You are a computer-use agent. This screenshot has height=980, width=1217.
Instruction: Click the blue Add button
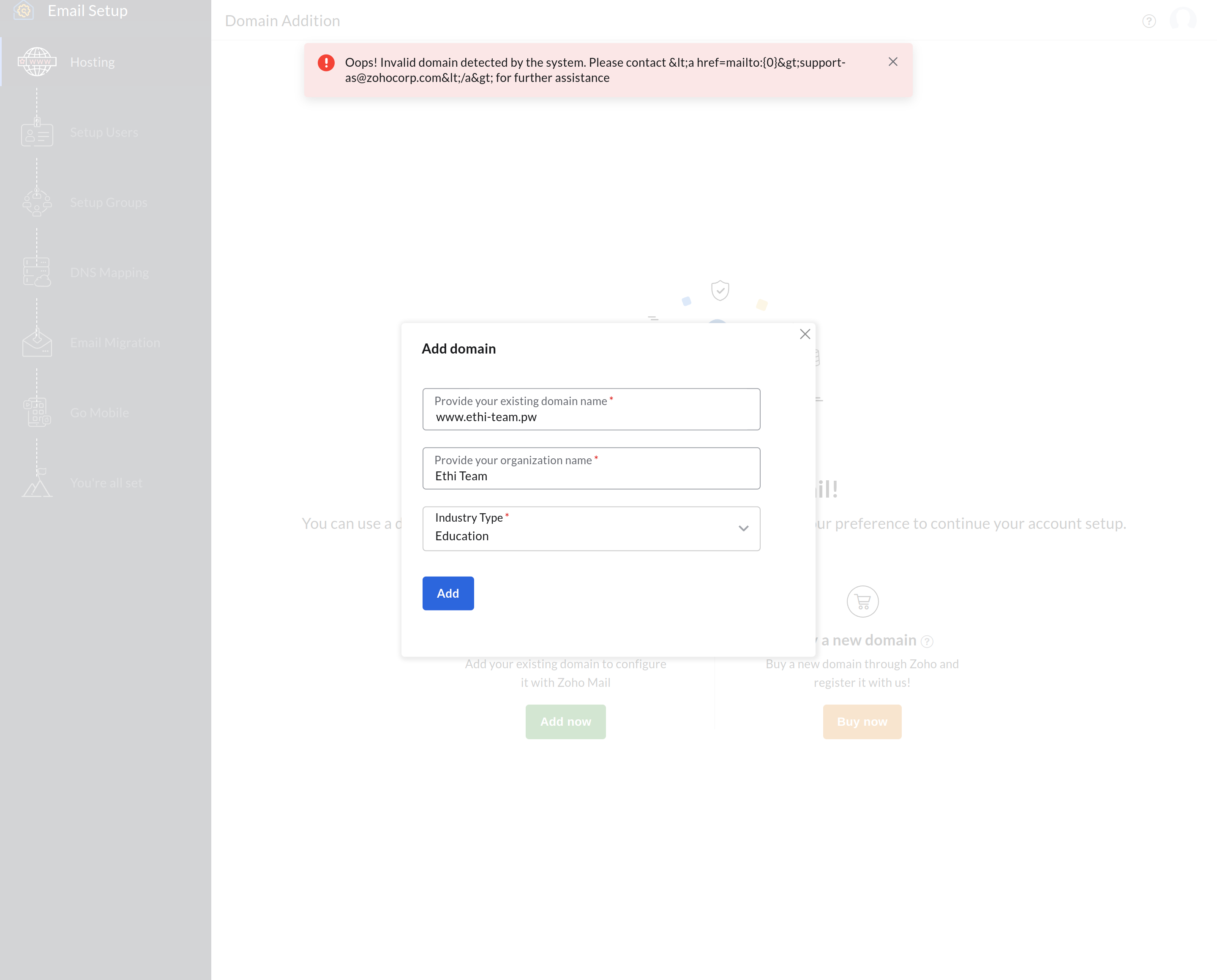coord(448,593)
